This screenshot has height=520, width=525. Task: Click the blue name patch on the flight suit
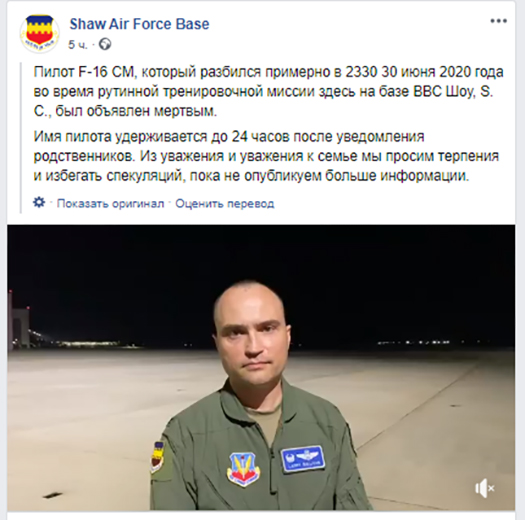pos(303,459)
